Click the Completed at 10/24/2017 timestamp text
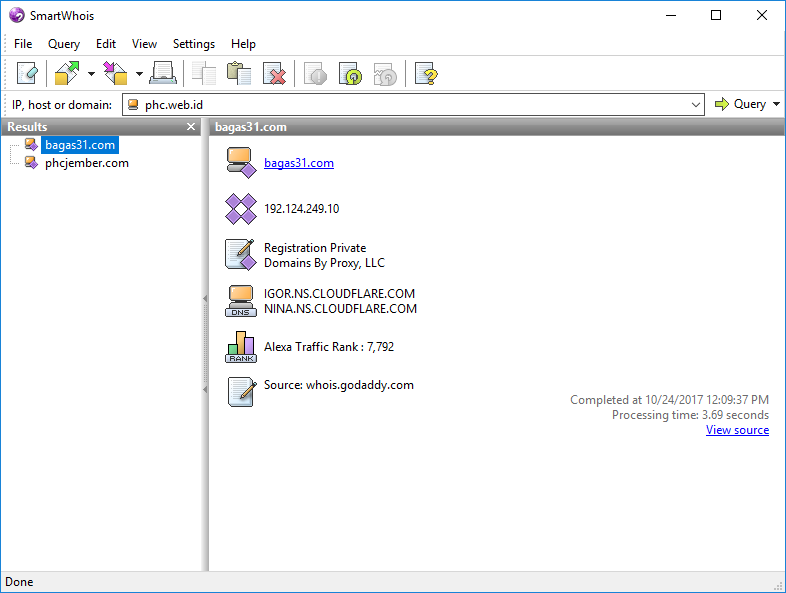786x593 pixels. [x=669, y=400]
